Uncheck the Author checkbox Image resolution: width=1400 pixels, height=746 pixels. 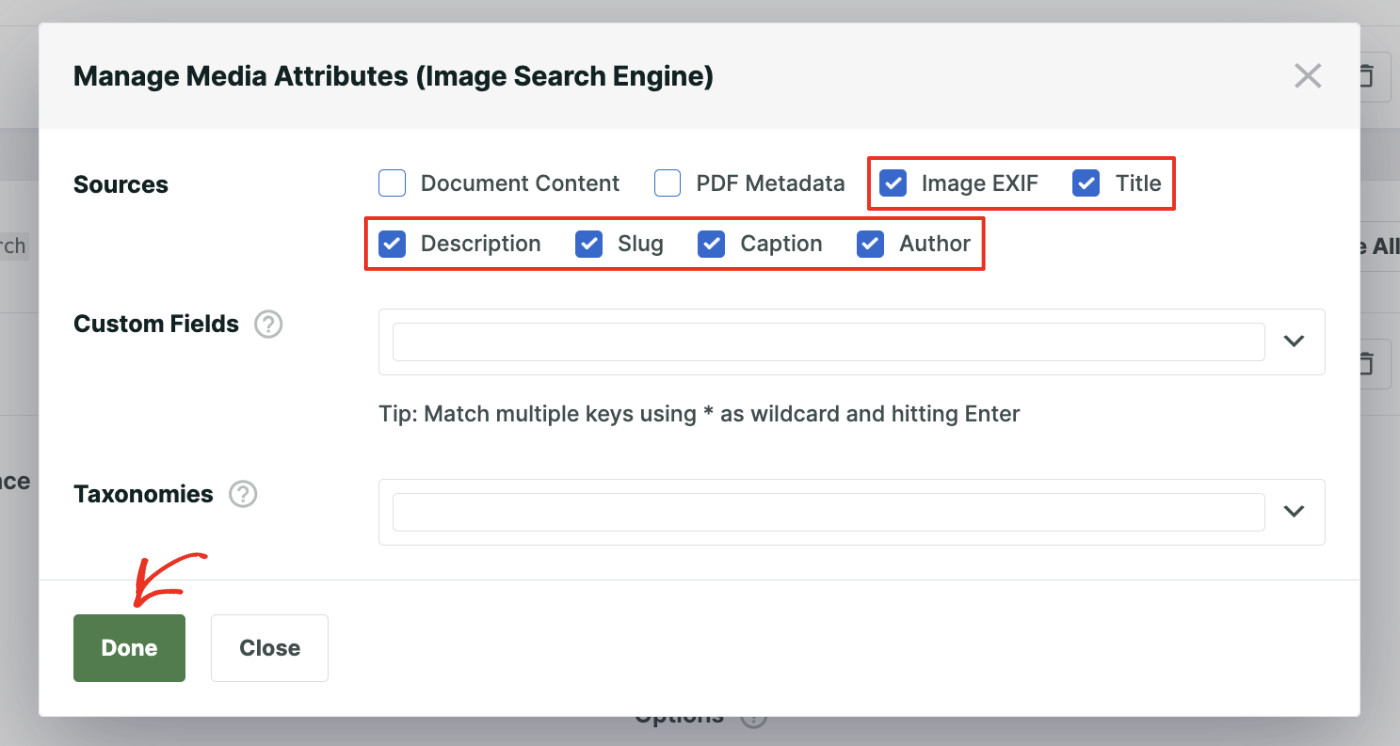click(x=870, y=243)
